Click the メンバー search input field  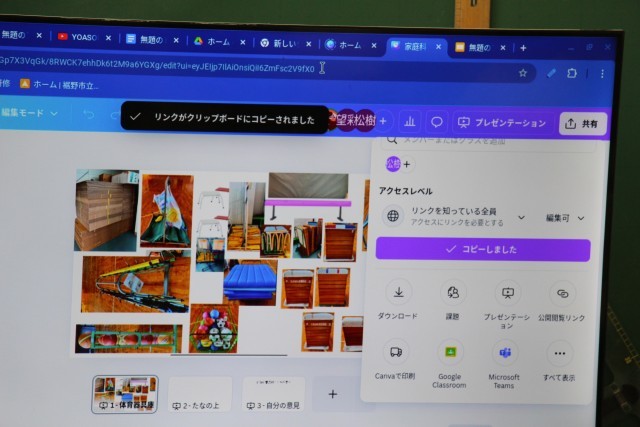coord(488,142)
